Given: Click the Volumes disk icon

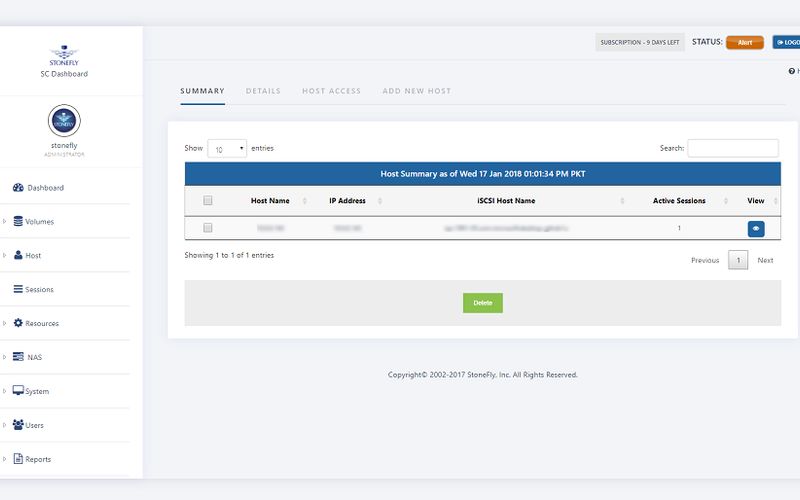Looking at the screenshot, I should [x=18, y=222].
